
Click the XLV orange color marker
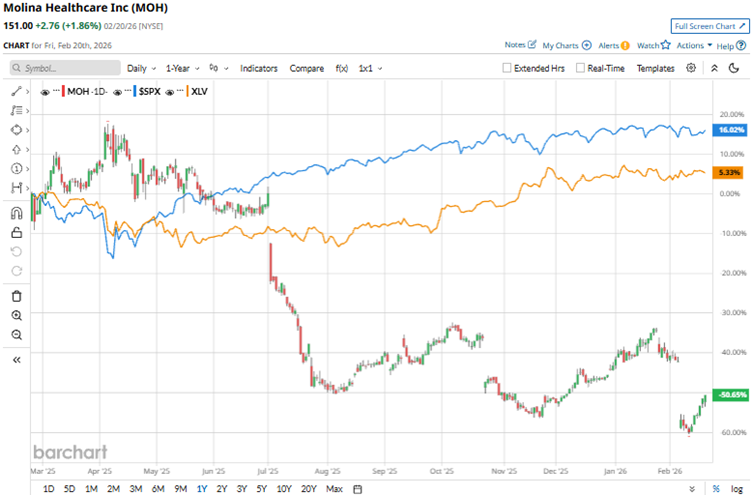click(190, 91)
